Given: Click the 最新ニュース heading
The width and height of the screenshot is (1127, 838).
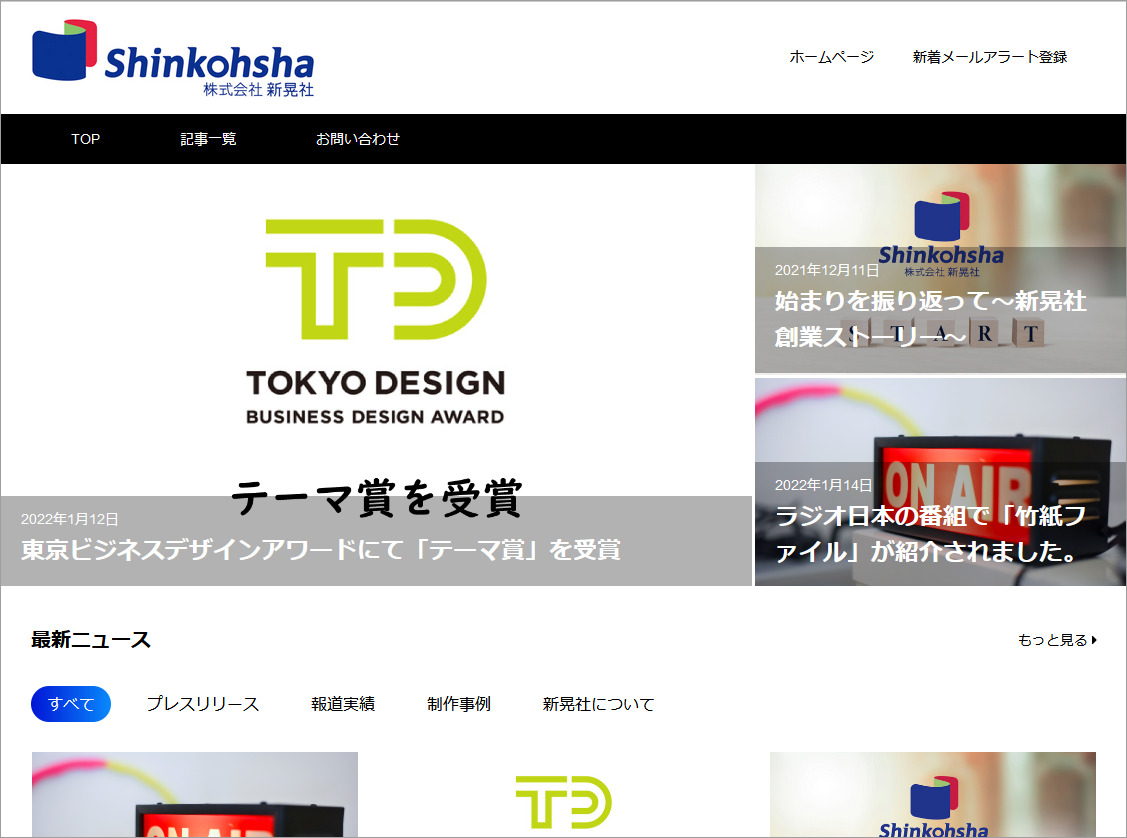Looking at the screenshot, I should click(x=91, y=640).
